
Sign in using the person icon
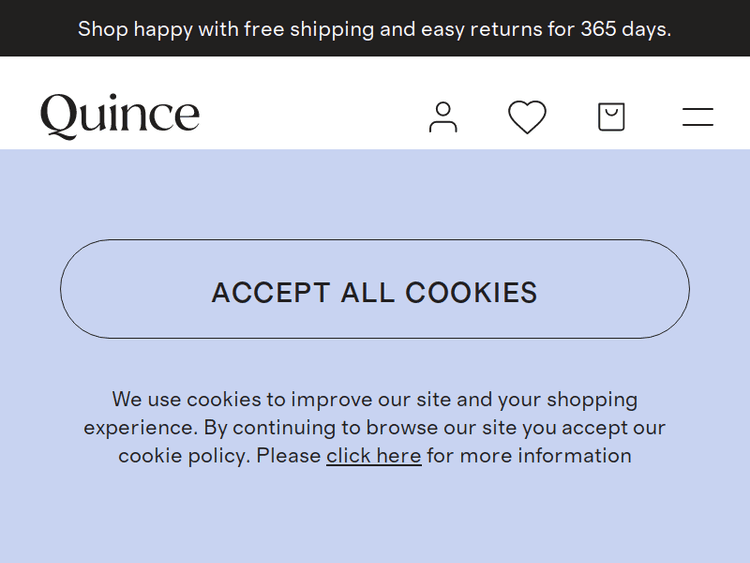click(x=443, y=117)
